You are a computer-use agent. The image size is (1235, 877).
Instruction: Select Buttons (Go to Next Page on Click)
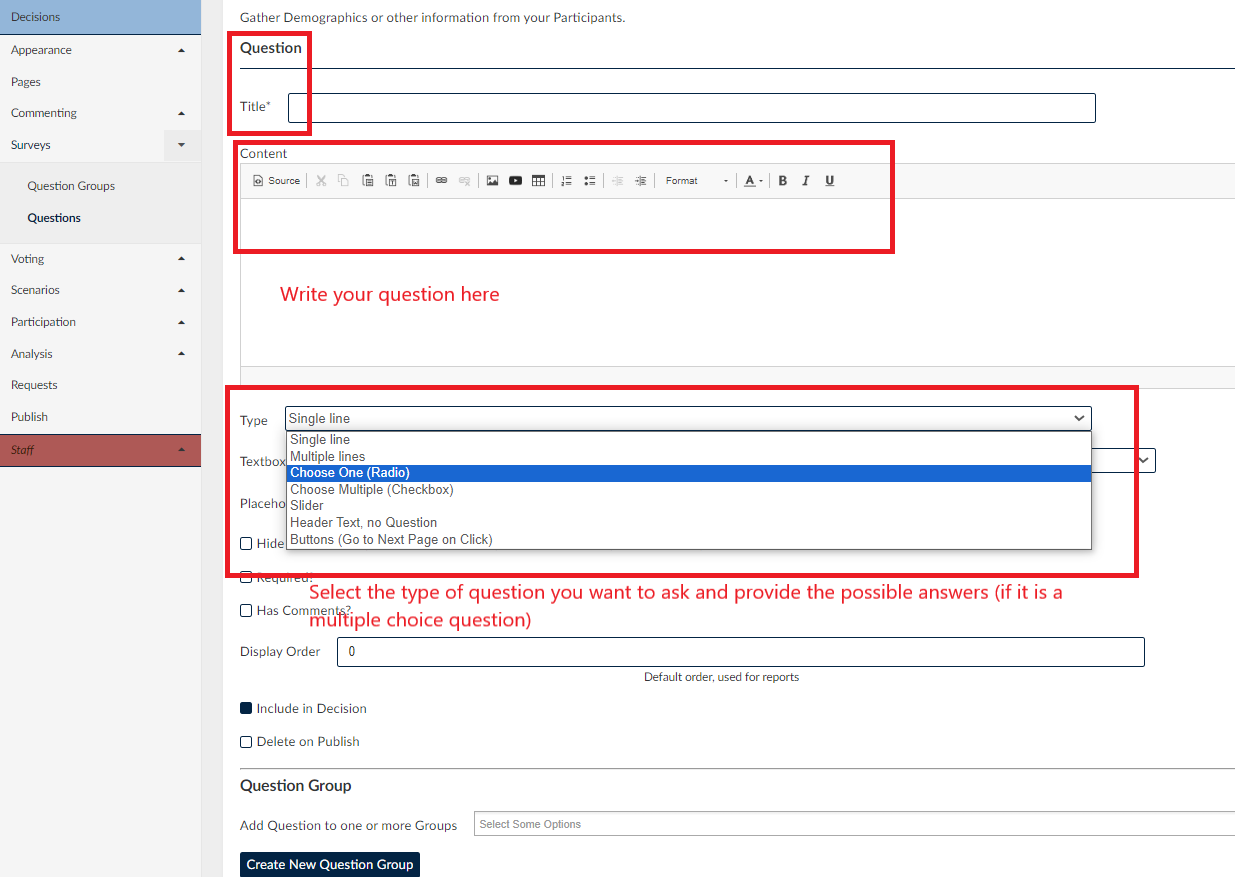[688, 540]
